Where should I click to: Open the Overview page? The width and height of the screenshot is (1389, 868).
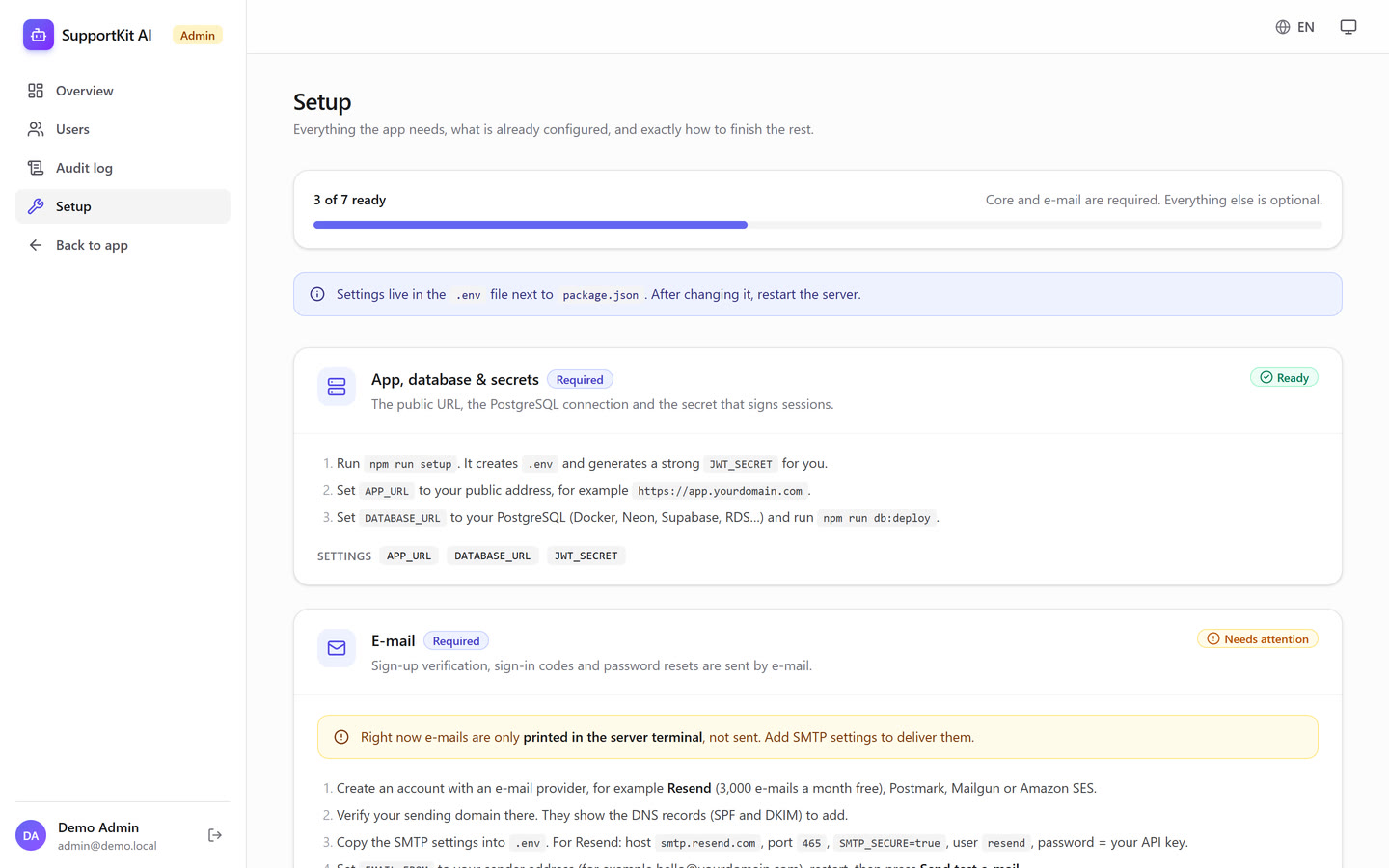point(123,91)
